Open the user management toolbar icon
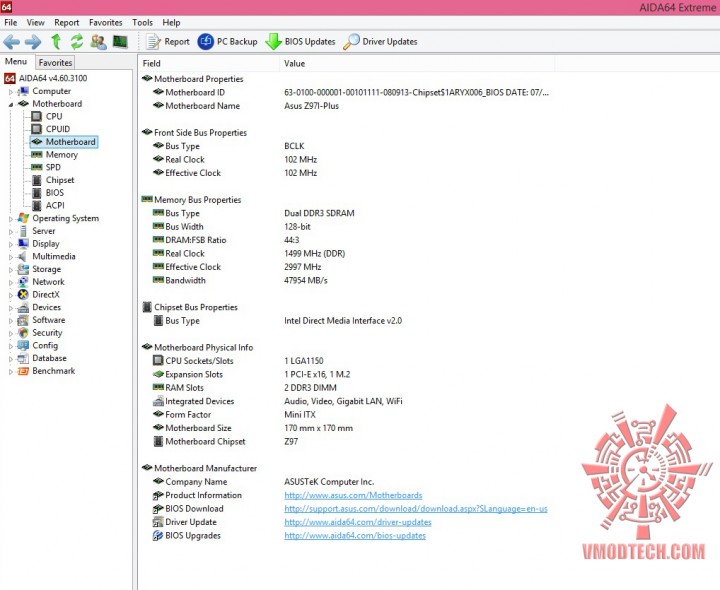Viewport: 720px width, 590px height. click(x=99, y=42)
